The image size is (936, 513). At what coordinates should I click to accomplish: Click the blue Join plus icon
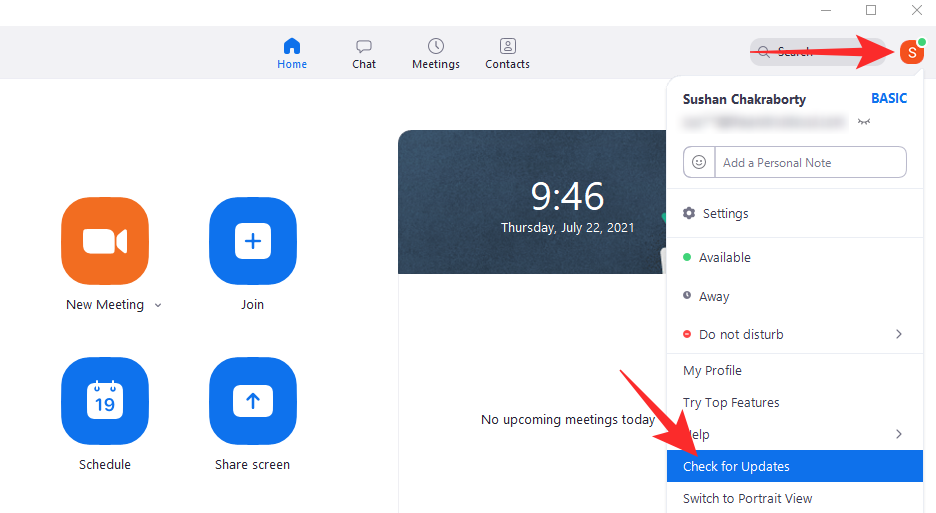252,241
